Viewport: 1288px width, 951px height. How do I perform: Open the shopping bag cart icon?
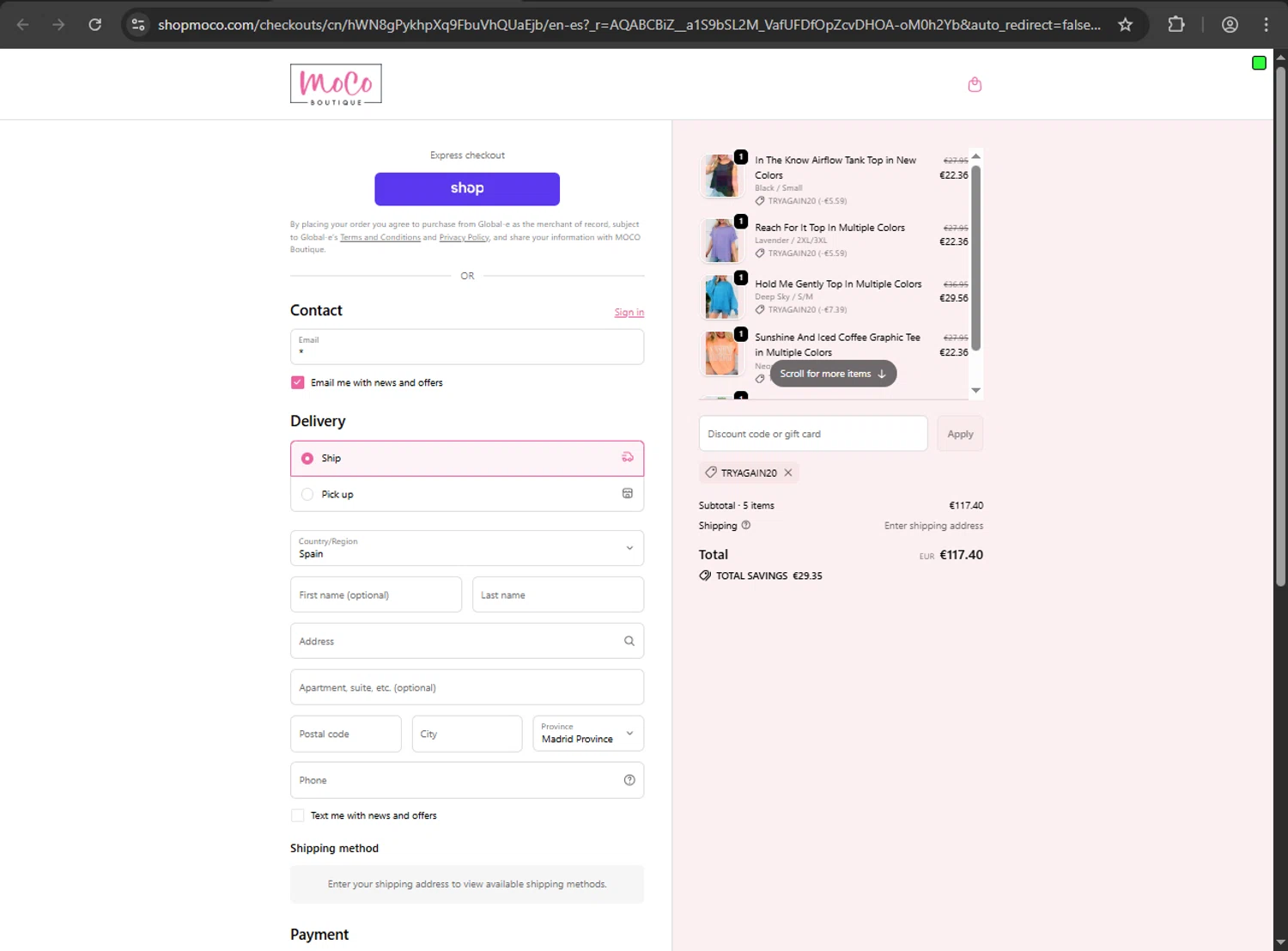(975, 84)
